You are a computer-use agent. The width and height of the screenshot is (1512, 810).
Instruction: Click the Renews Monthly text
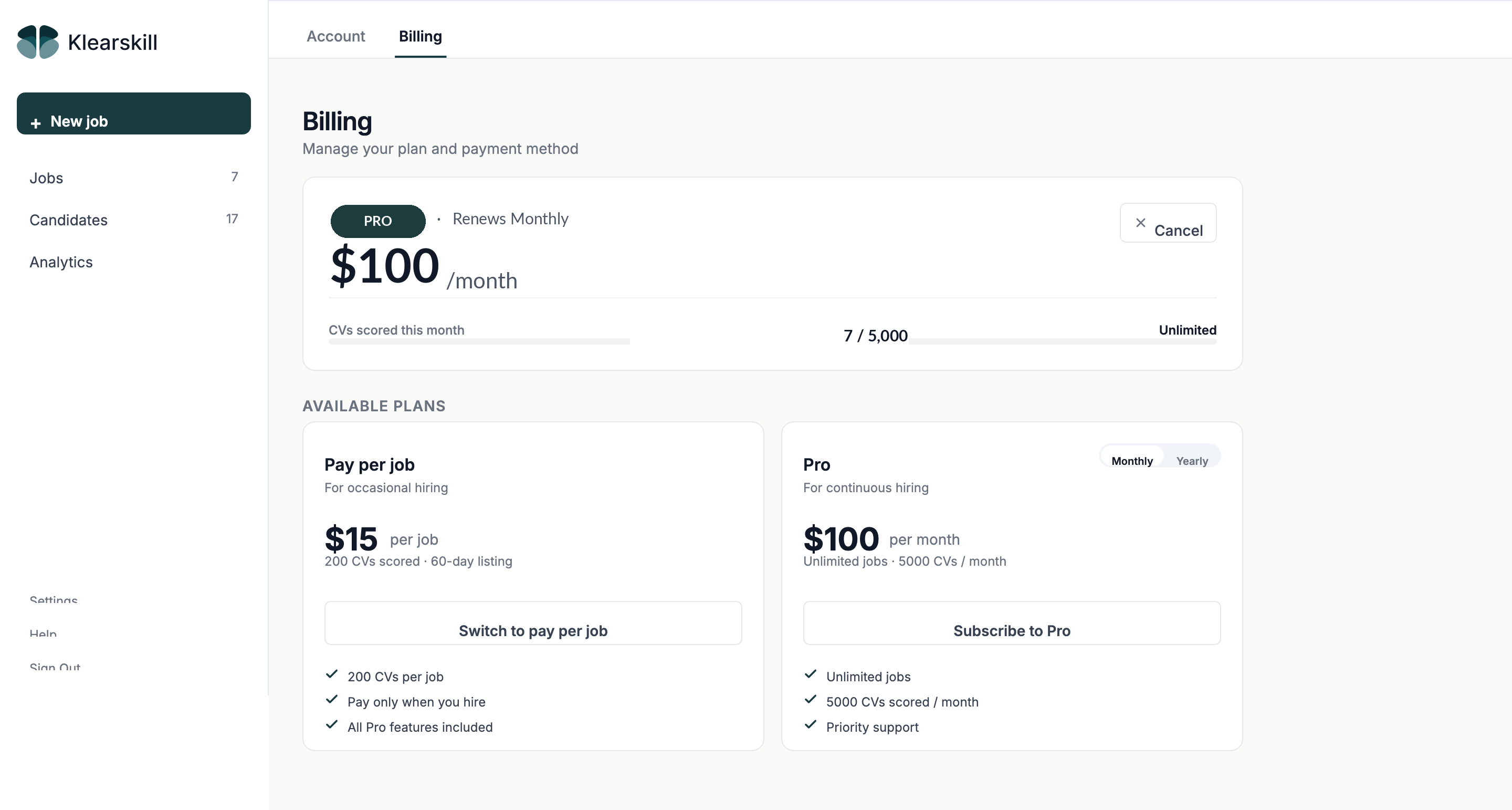510,219
